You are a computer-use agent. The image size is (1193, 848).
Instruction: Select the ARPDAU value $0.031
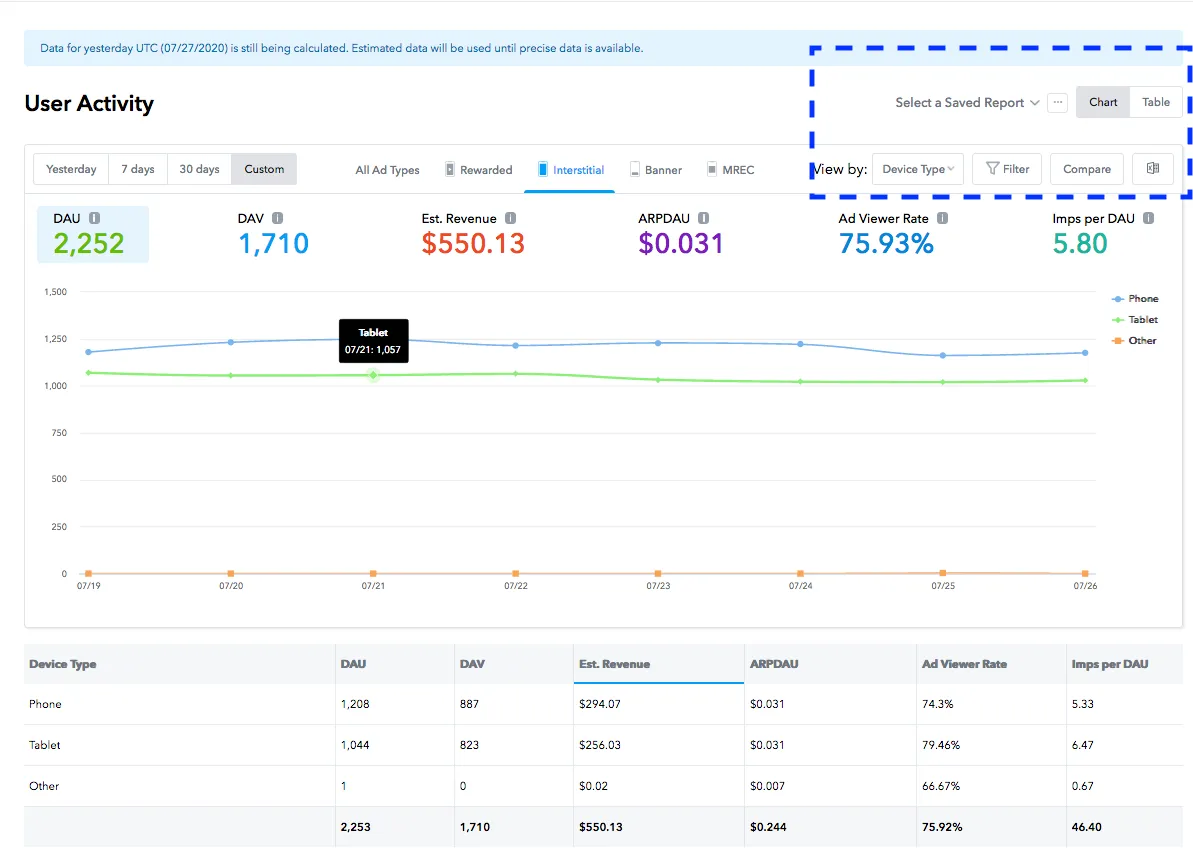click(681, 244)
